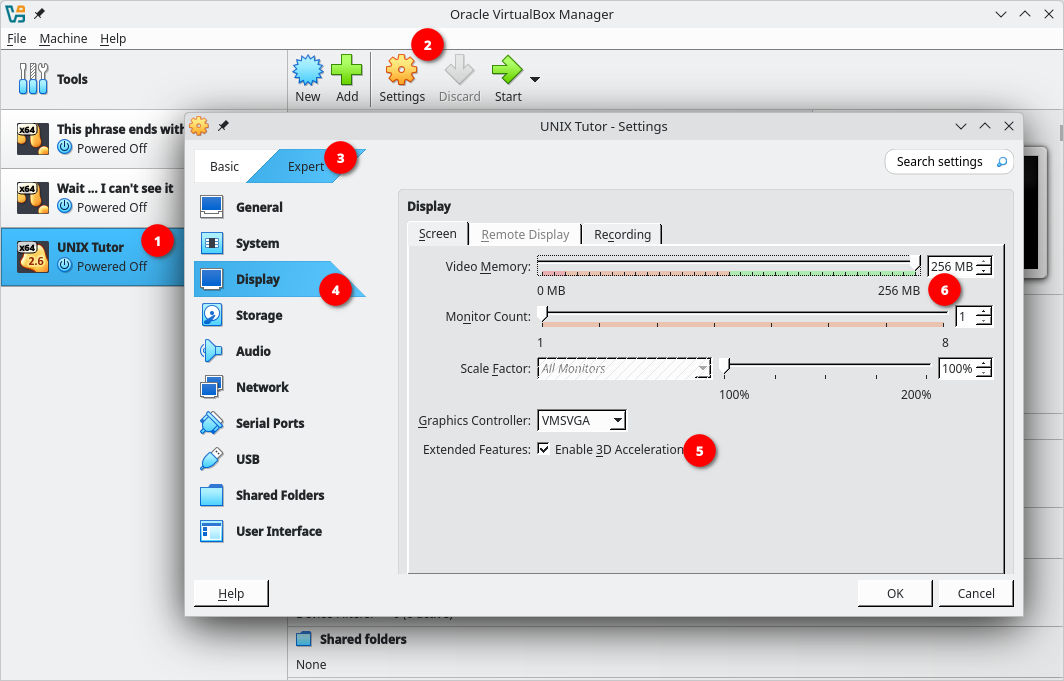Click the New machine toolbar icon
1064x681 pixels.
click(x=307, y=71)
